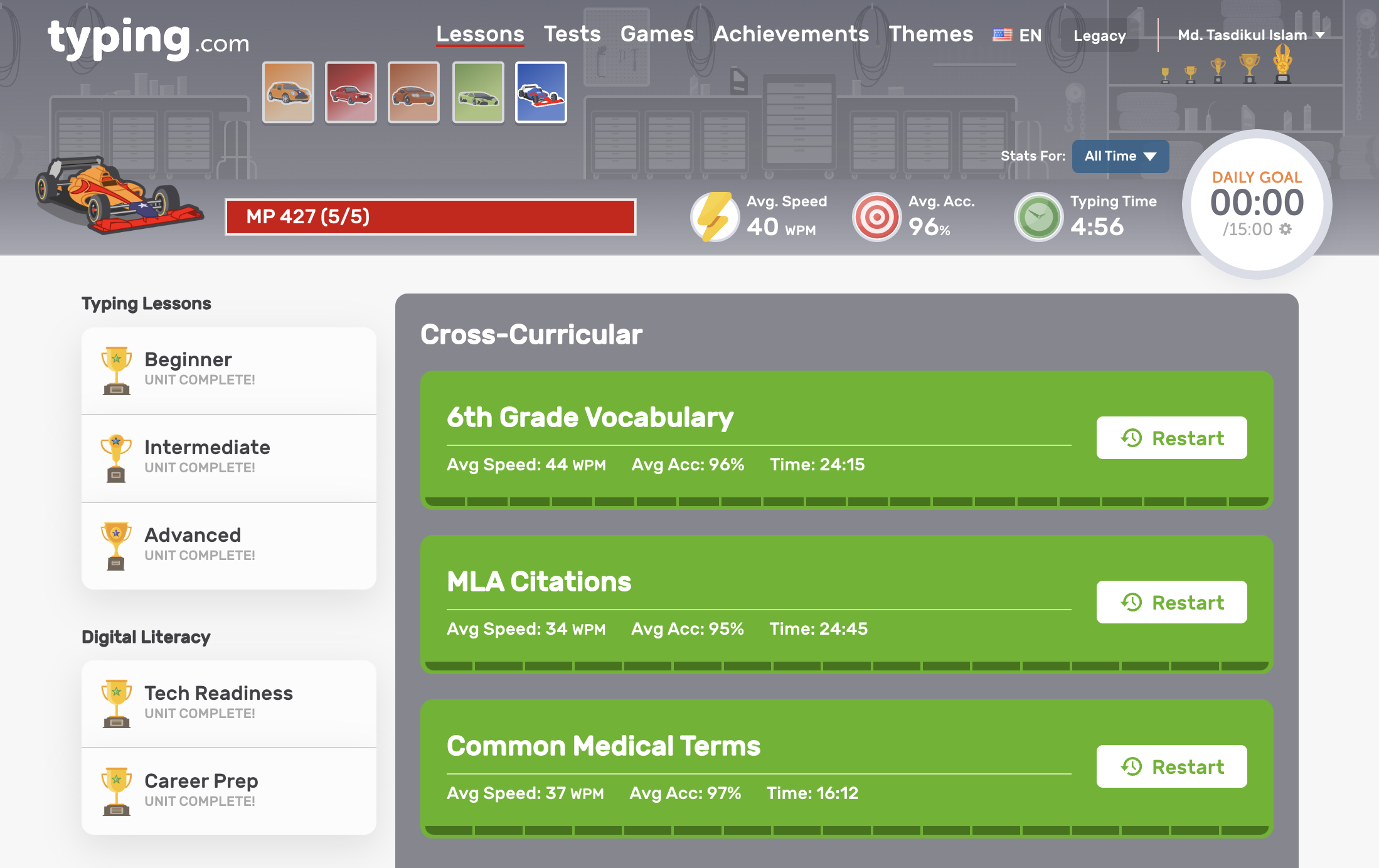
Task: Click the MP 427 (5/5) progress bar
Action: (x=430, y=217)
